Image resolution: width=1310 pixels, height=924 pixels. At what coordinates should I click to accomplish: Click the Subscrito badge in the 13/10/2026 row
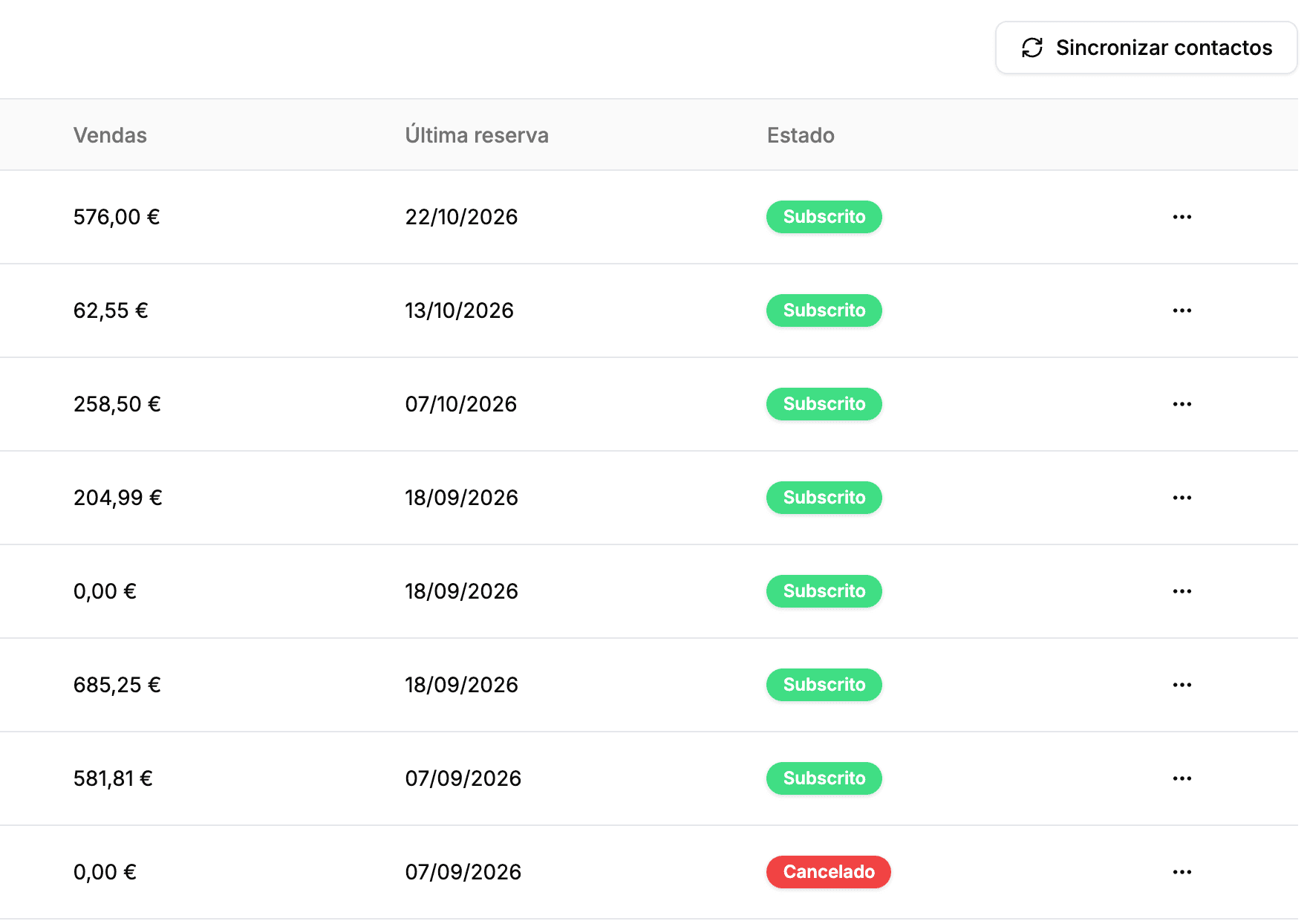(824, 310)
